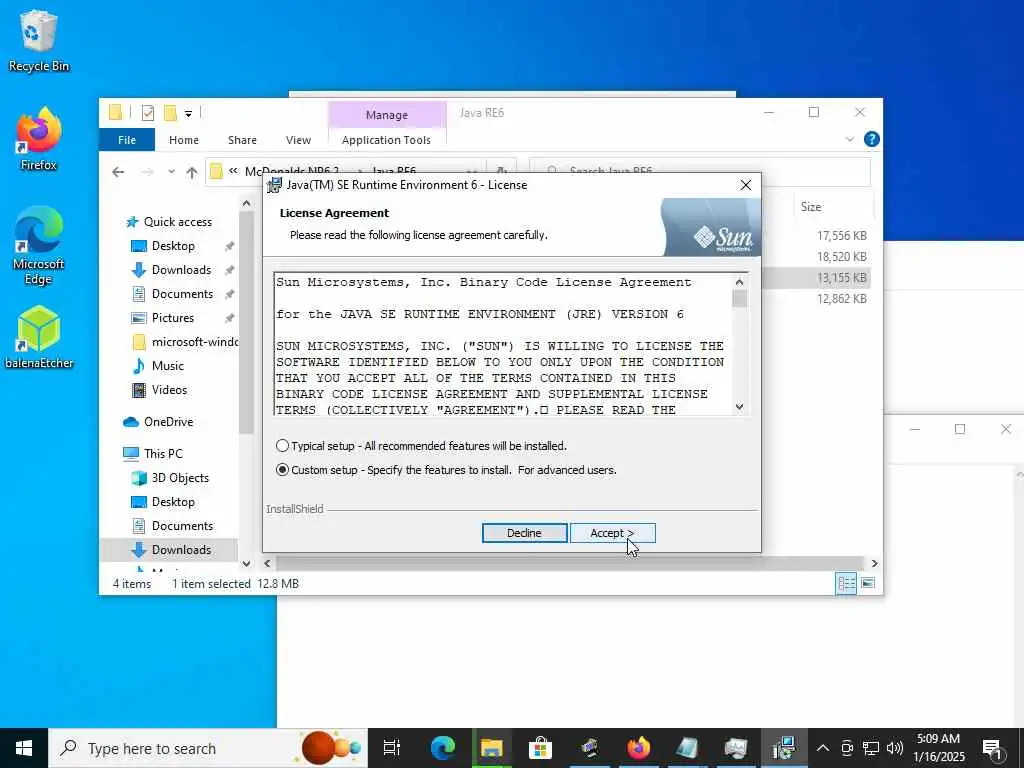Open the notification center icon

(x=993, y=748)
